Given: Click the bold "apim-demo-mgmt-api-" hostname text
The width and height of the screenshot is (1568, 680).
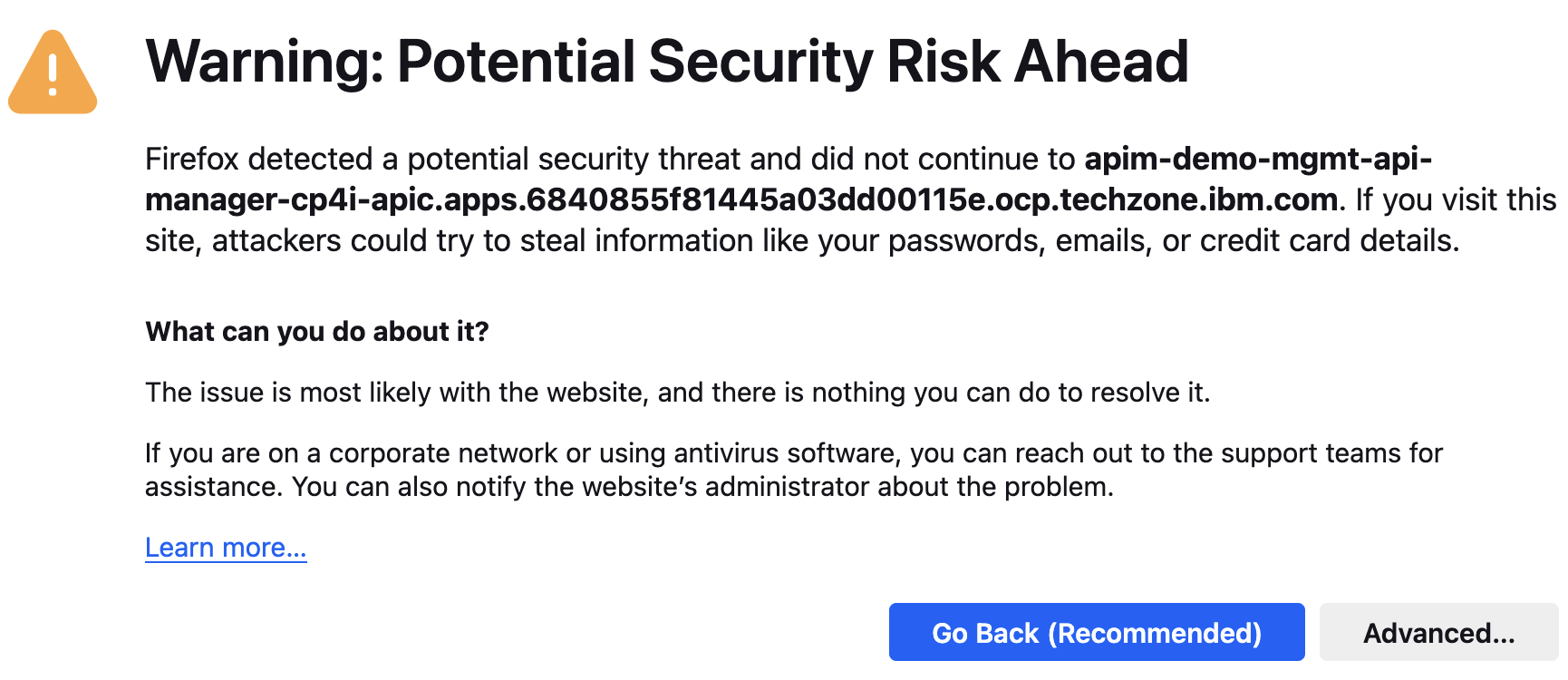Looking at the screenshot, I should (x=1257, y=160).
